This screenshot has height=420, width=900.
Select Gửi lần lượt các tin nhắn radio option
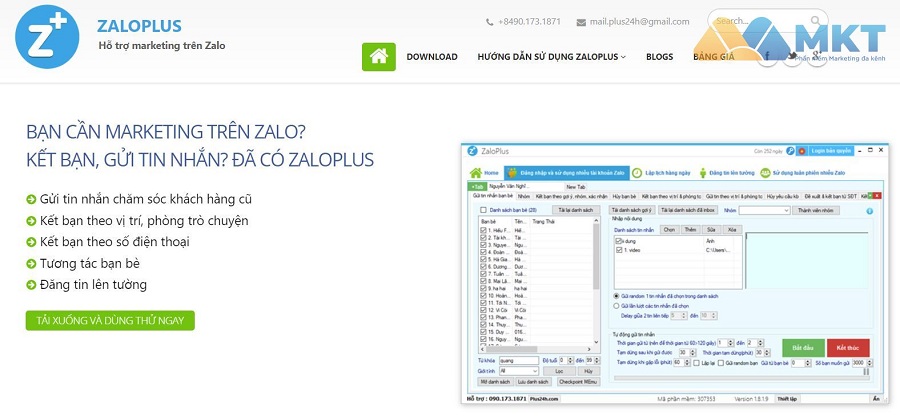click(616, 306)
